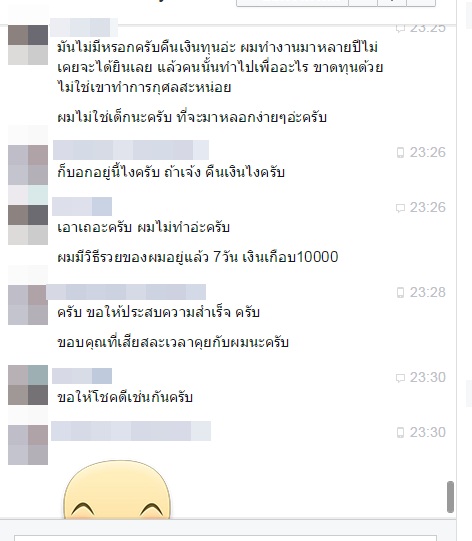This screenshot has height=541, width=472.
Task: Click the smiling face sticker in the chat
Action: tap(117, 489)
